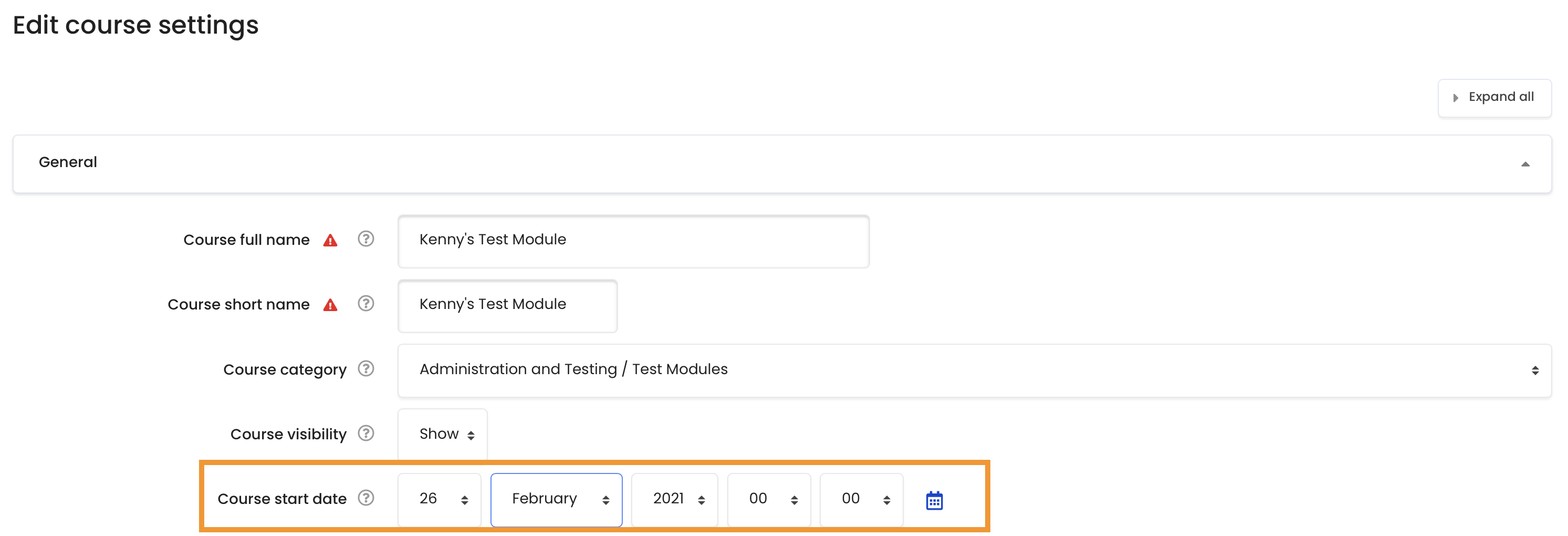Open the year dropdown showing 2021
This screenshot has height=536, width=1568.
pyautogui.click(x=674, y=499)
